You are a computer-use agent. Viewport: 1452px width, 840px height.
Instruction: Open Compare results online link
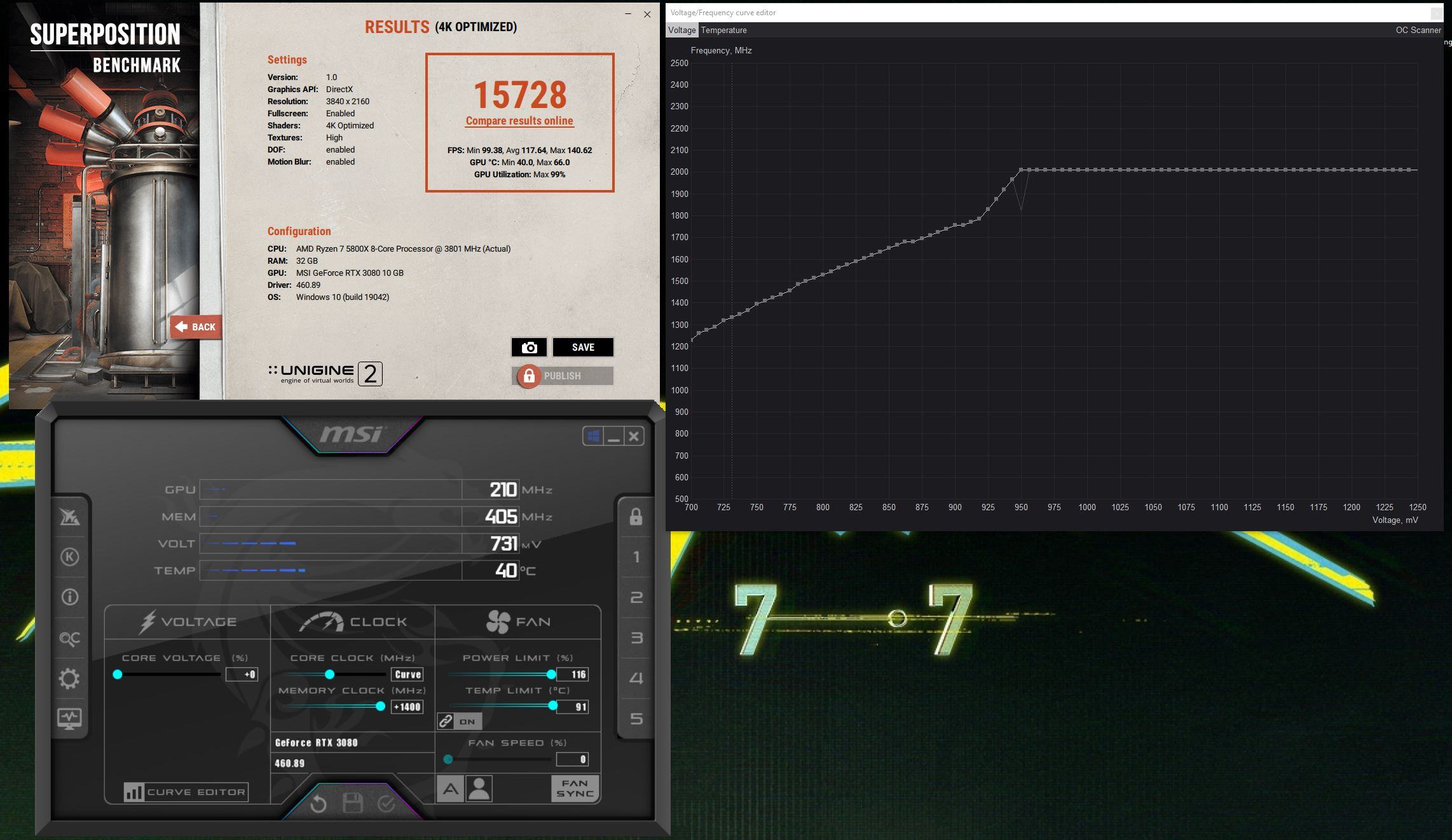(519, 121)
